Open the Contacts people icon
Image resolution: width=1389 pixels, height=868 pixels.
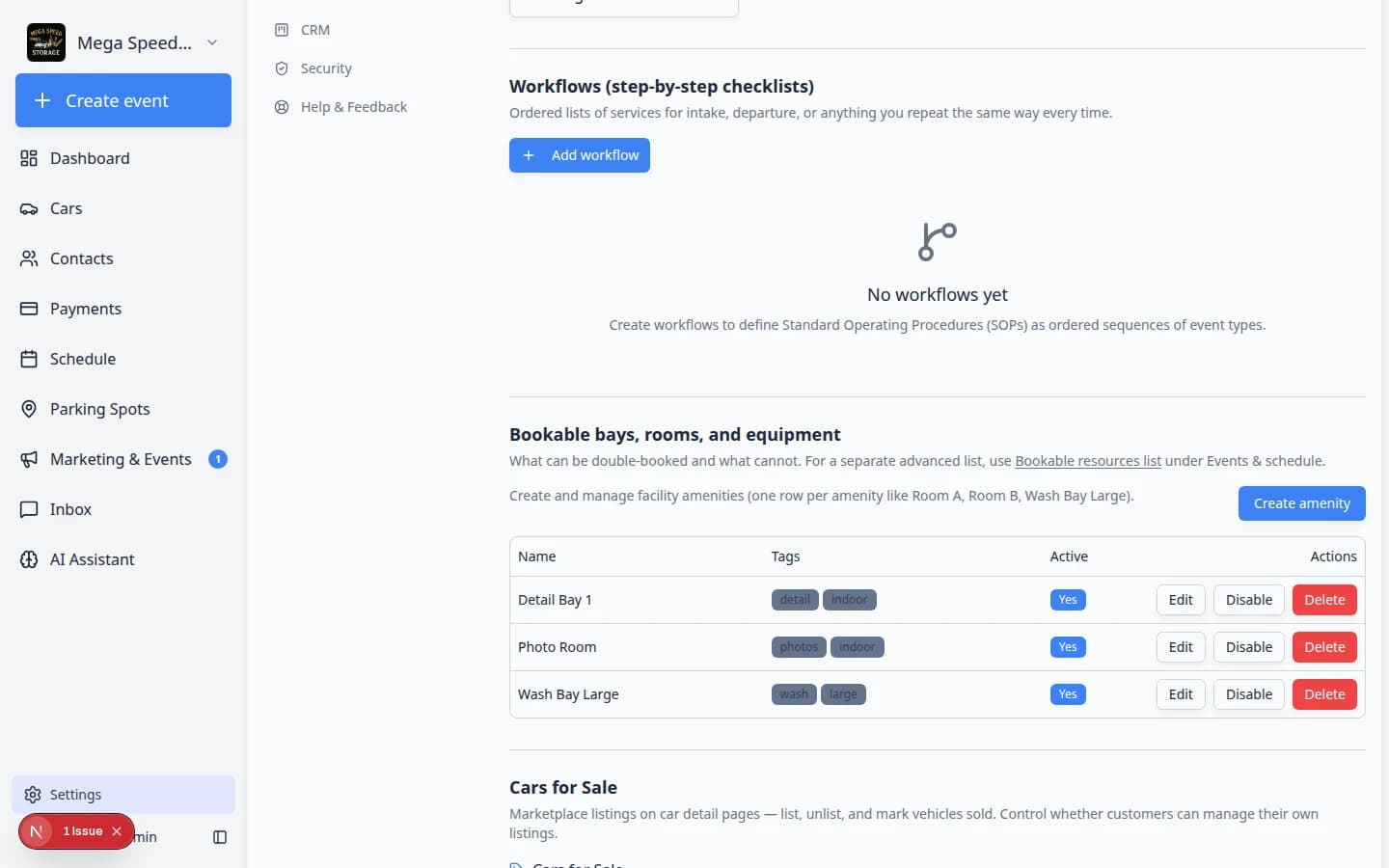[x=29, y=258]
